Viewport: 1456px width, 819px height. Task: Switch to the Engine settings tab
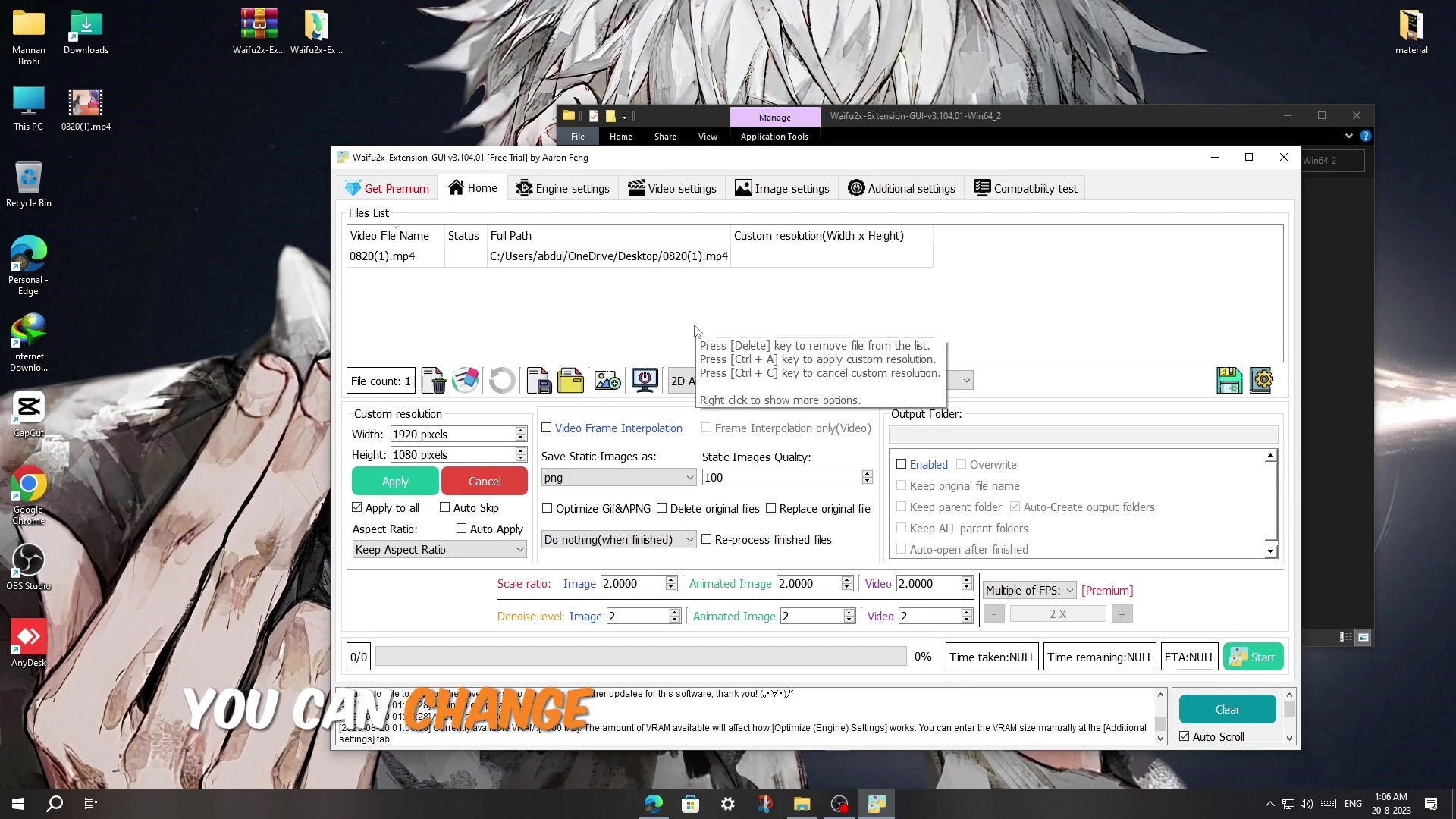pyautogui.click(x=562, y=188)
